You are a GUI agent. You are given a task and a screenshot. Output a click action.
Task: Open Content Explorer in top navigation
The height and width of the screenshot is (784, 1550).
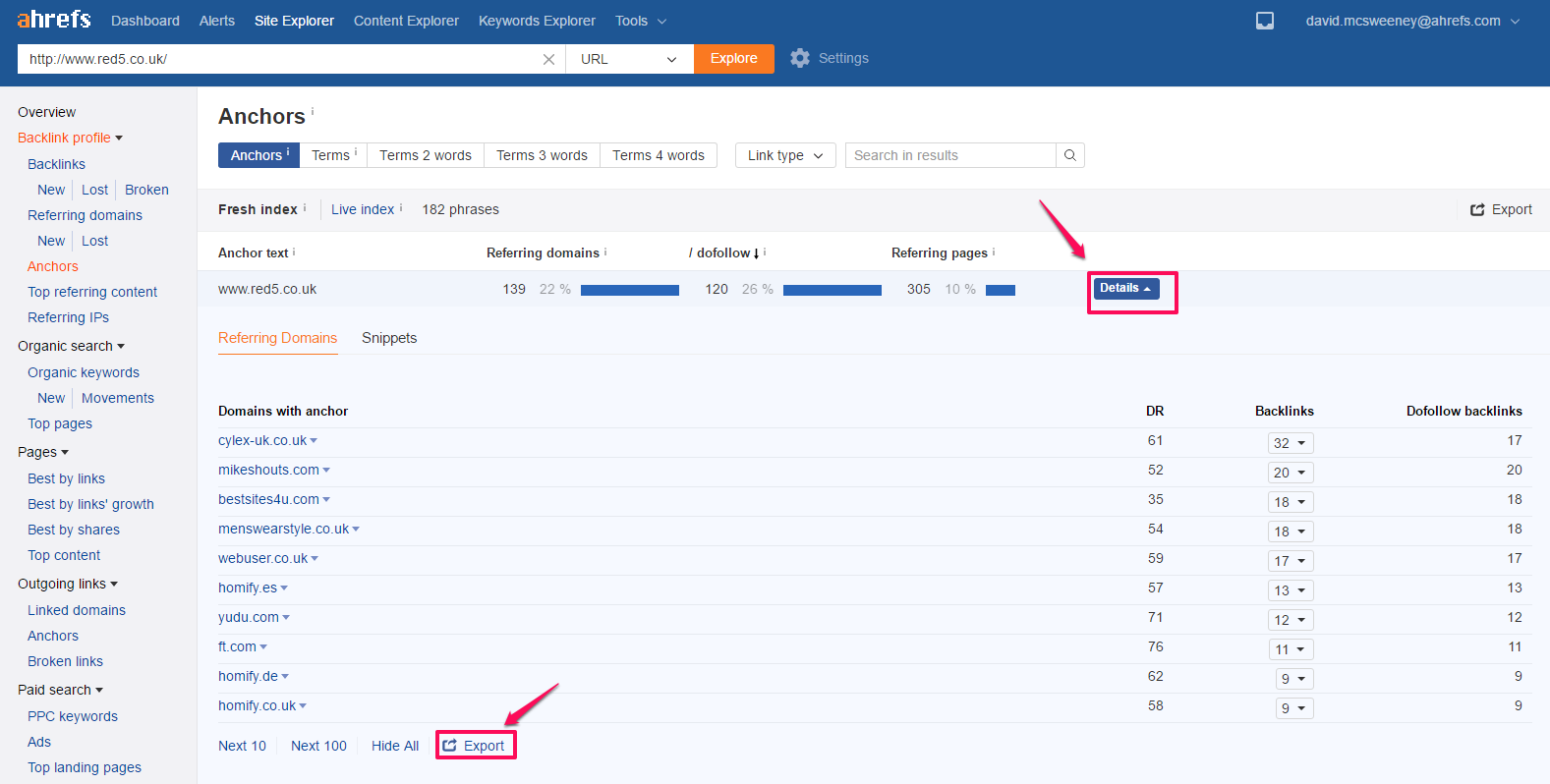406,21
